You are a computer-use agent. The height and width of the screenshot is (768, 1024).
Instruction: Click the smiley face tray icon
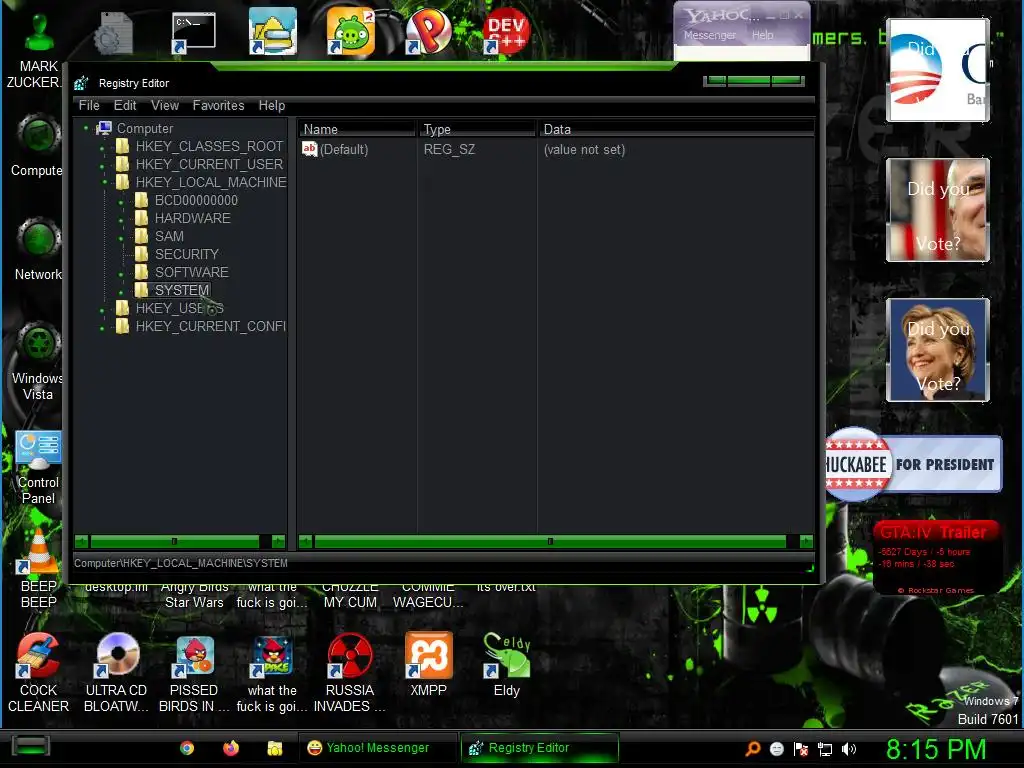pos(776,749)
